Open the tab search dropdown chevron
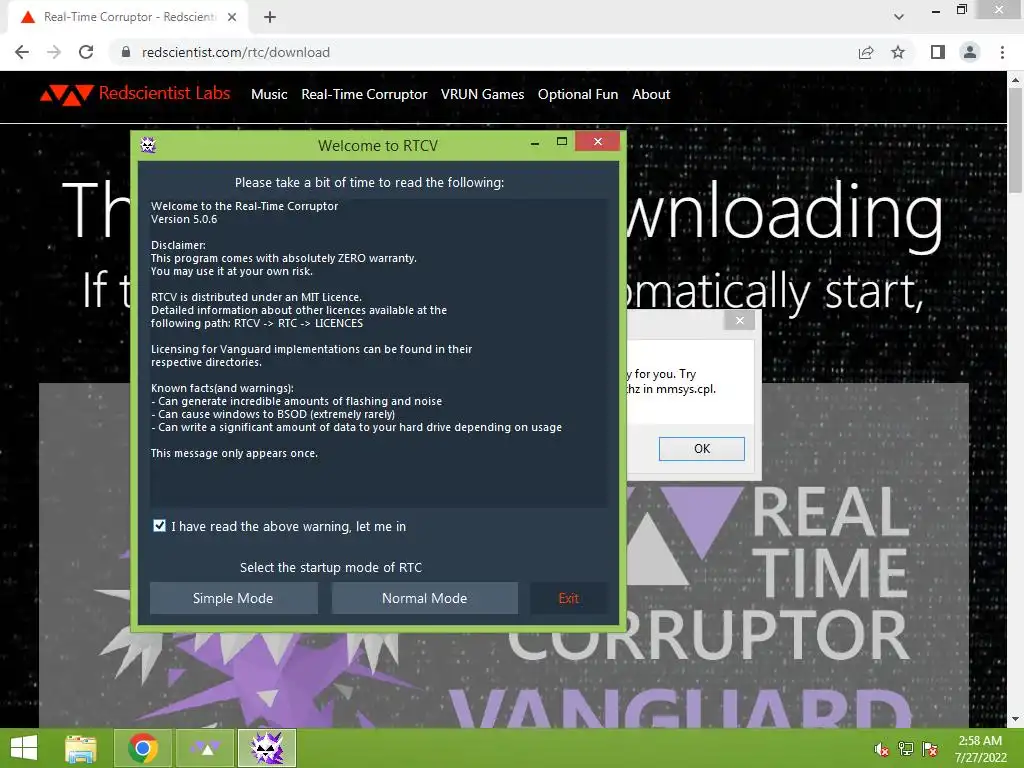 pos(899,17)
